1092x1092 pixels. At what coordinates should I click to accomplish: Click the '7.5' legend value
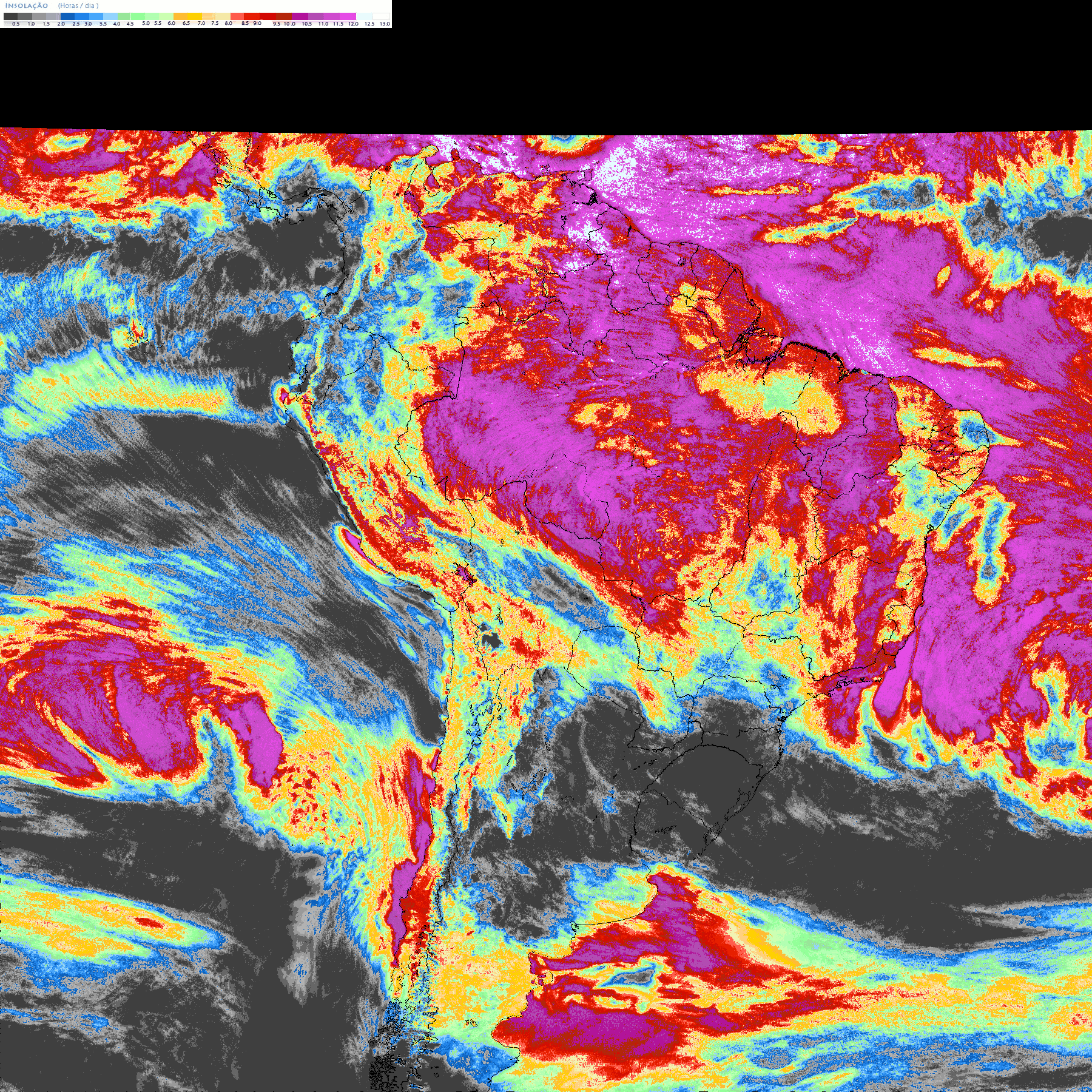coord(215,23)
